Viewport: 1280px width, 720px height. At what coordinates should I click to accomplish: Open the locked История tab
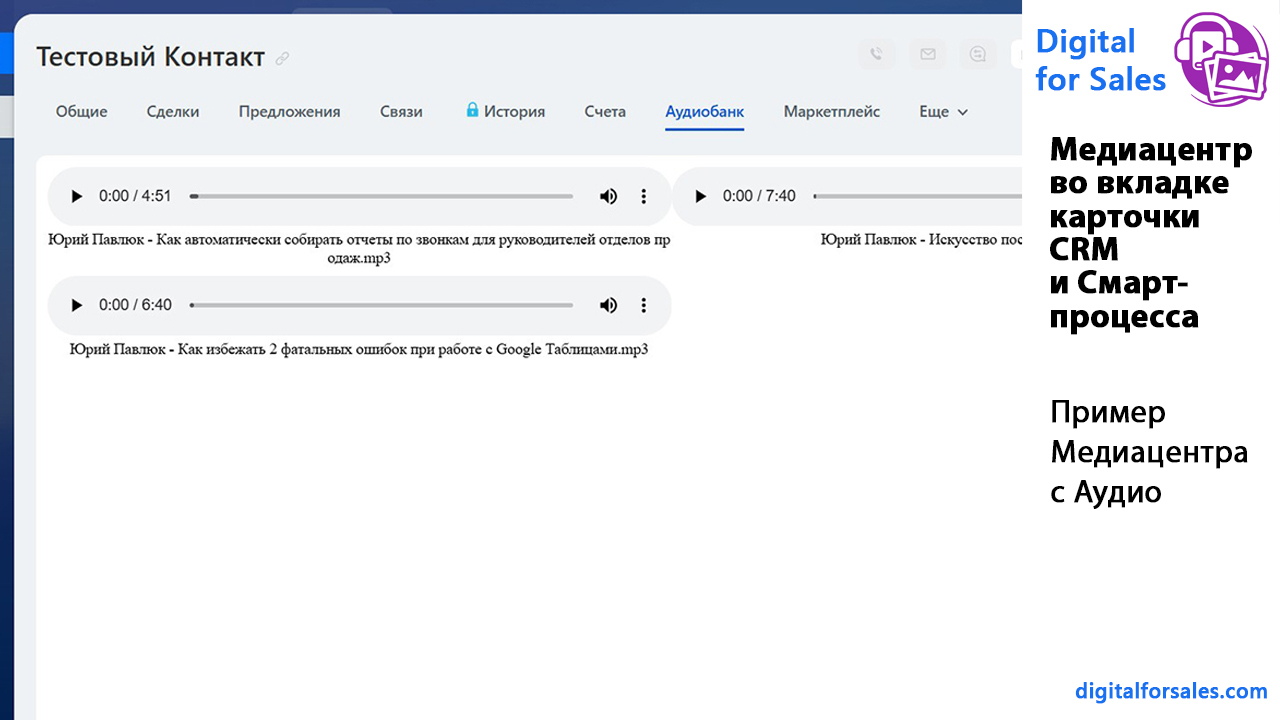point(506,112)
